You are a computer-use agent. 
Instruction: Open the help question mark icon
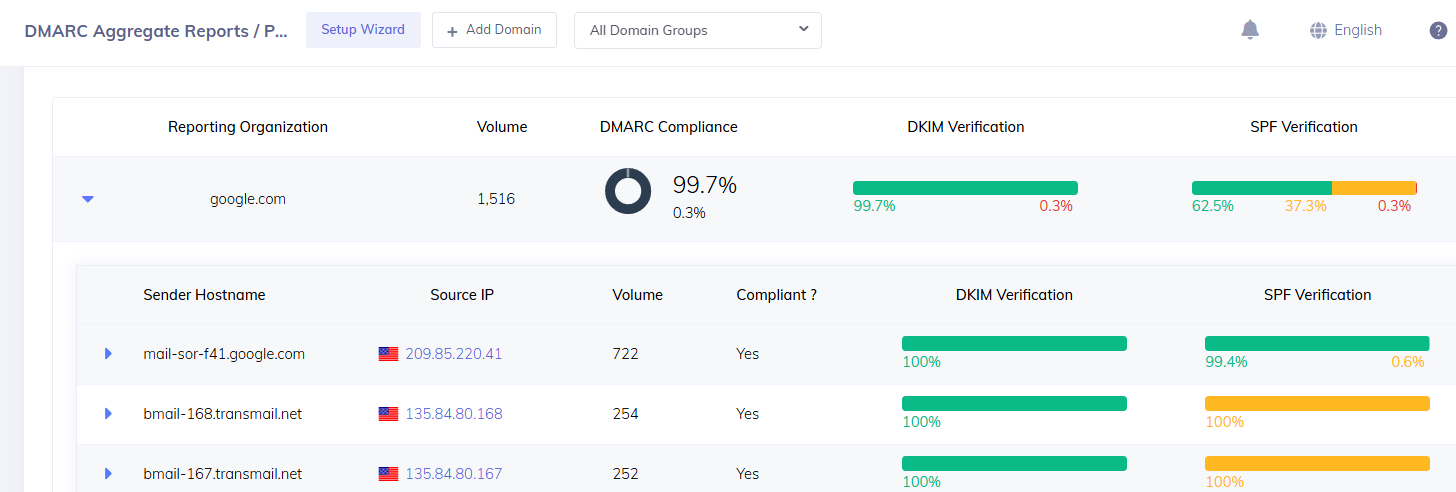(1438, 30)
